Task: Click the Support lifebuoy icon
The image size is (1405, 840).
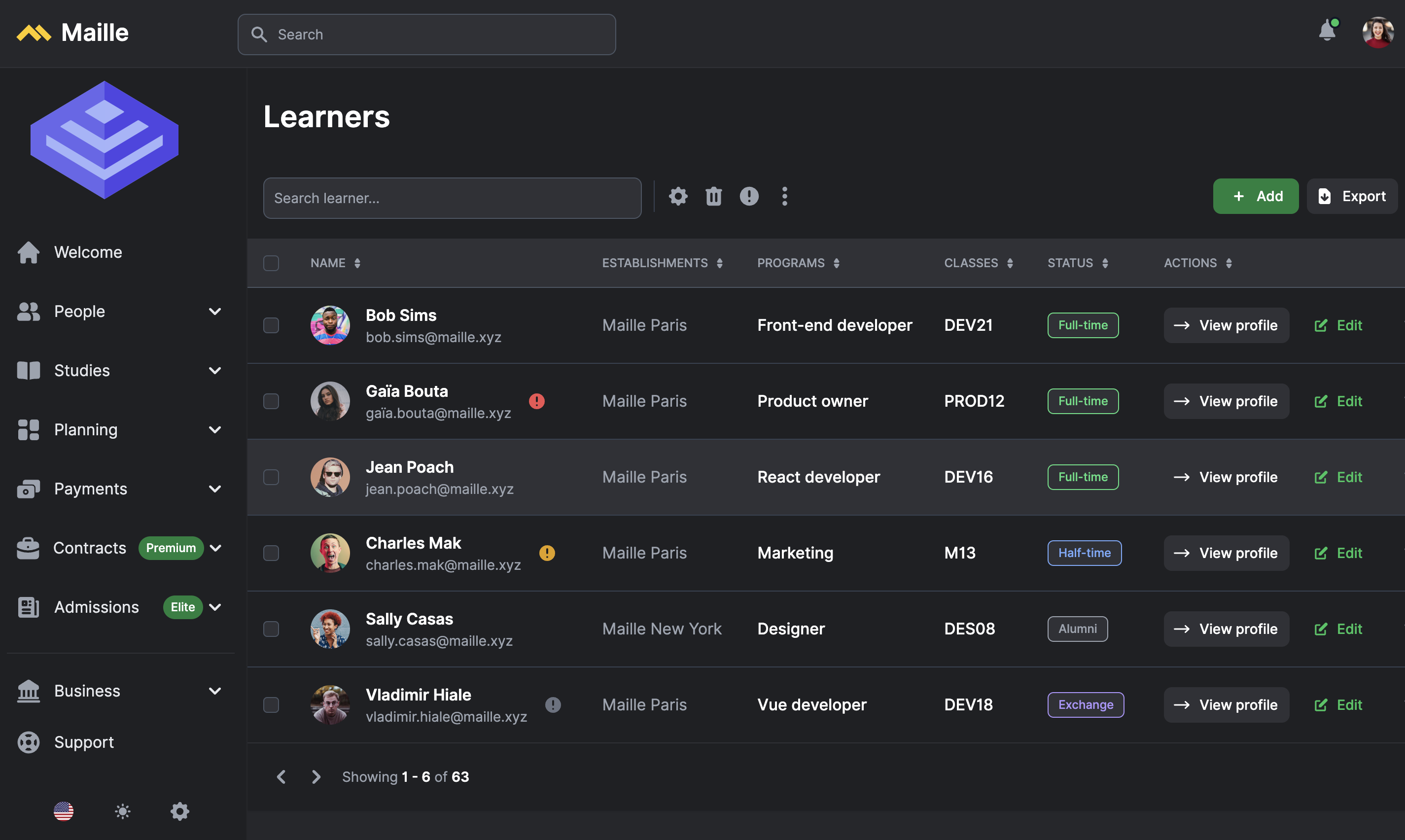Action: click(28, 742)
